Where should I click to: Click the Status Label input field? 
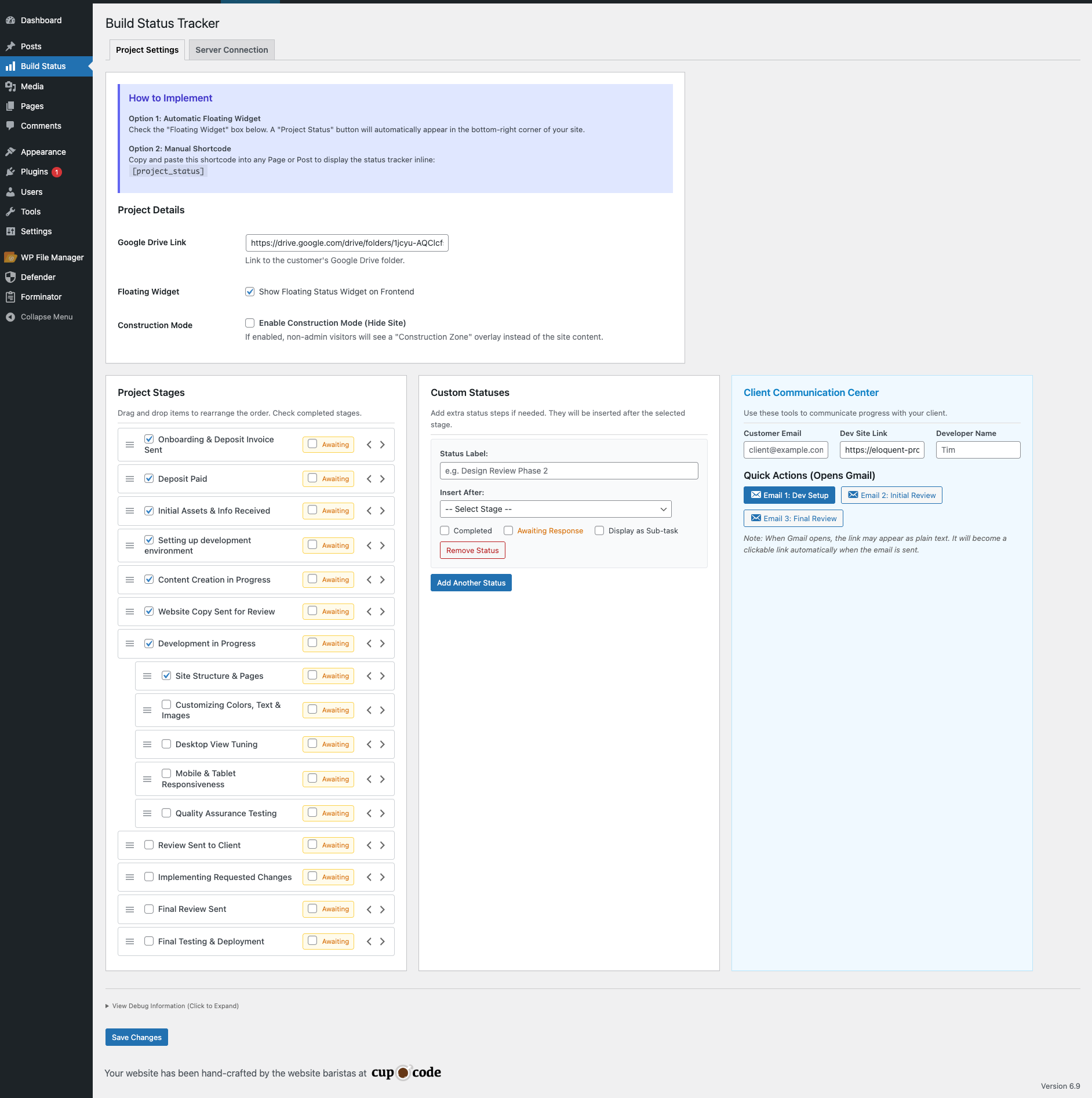(x=569, y=471)
